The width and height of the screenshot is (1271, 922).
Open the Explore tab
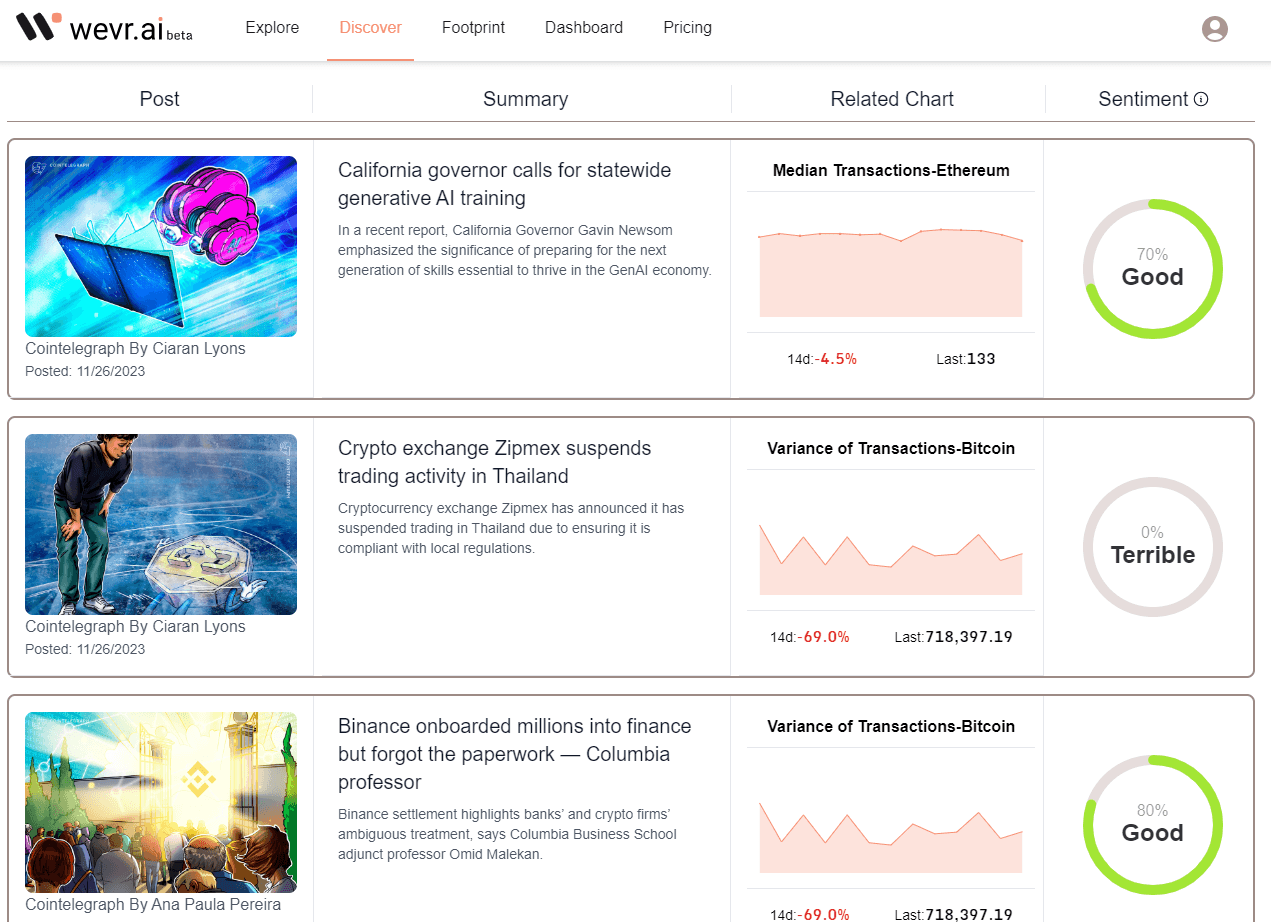click(272, 28)
